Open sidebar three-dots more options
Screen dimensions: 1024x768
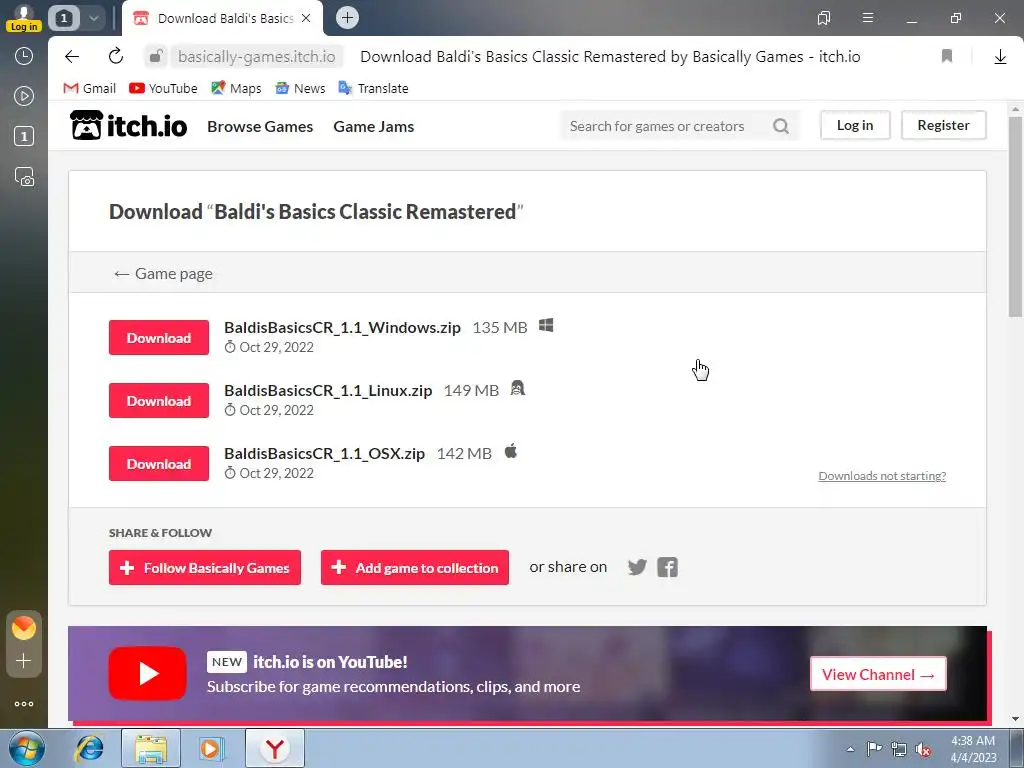point(24,704)
